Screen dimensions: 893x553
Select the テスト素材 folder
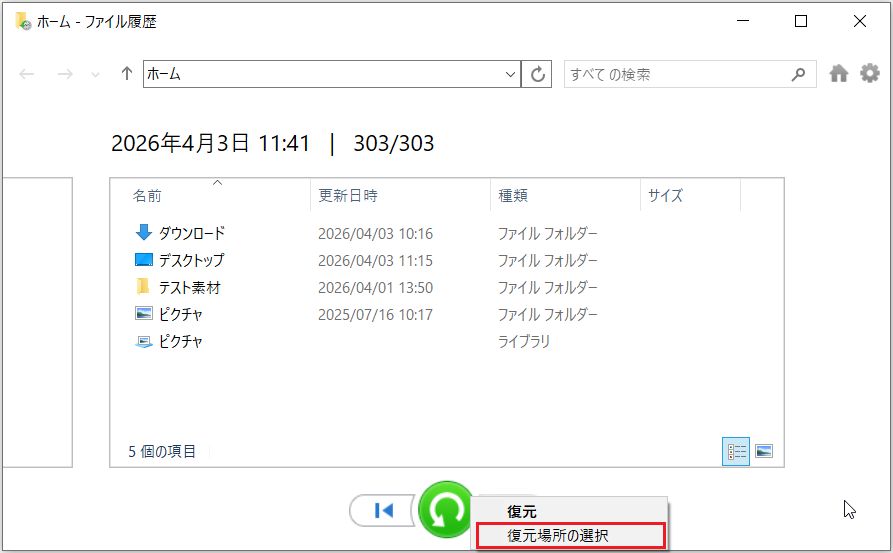click(x=190, y=287)
